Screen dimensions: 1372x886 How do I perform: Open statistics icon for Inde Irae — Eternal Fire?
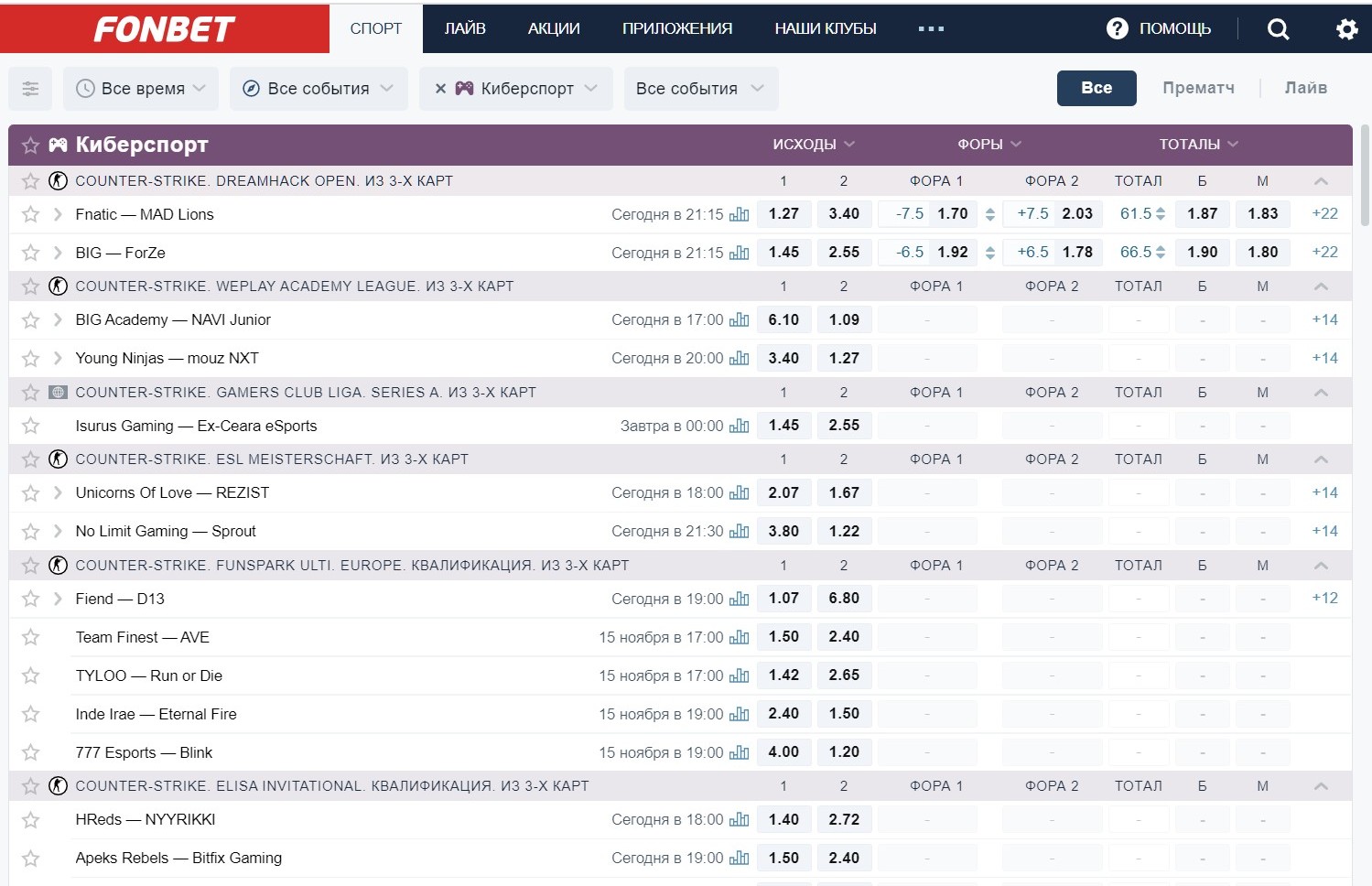pos(740,714)
